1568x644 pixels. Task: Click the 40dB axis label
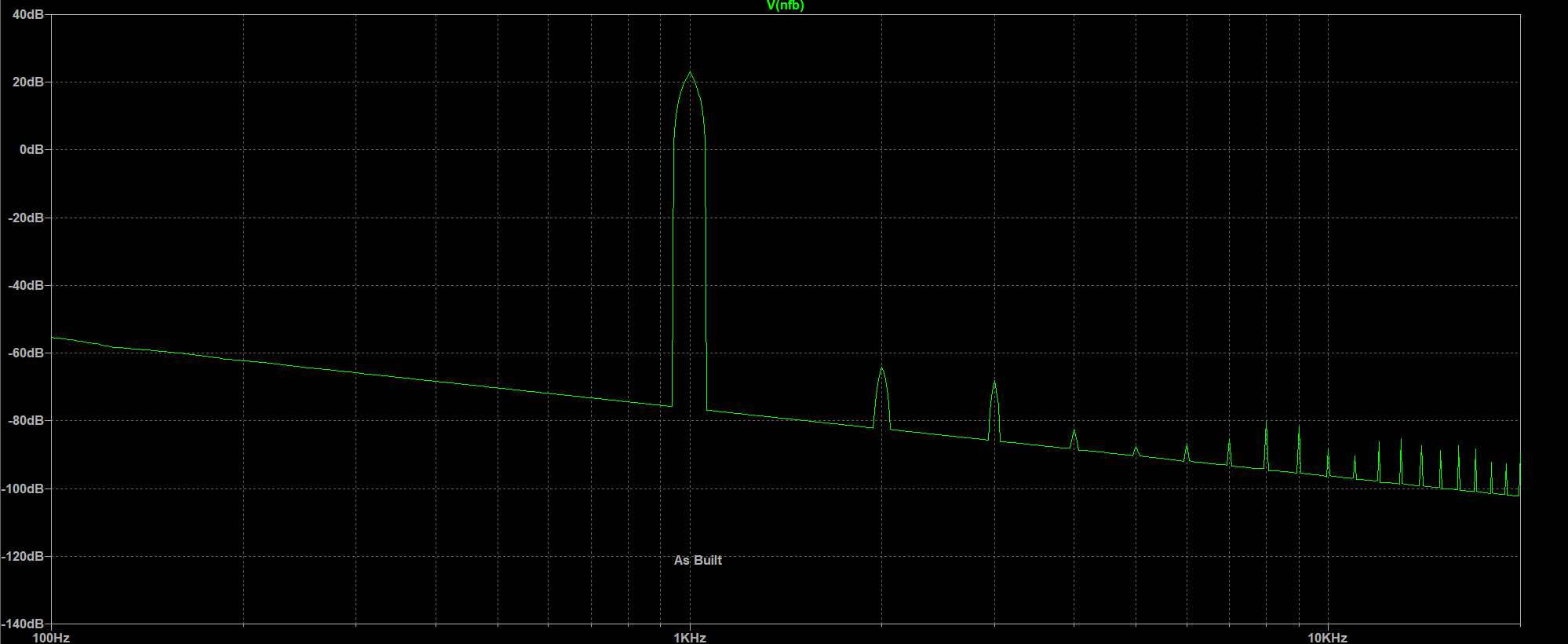(27, 14)
